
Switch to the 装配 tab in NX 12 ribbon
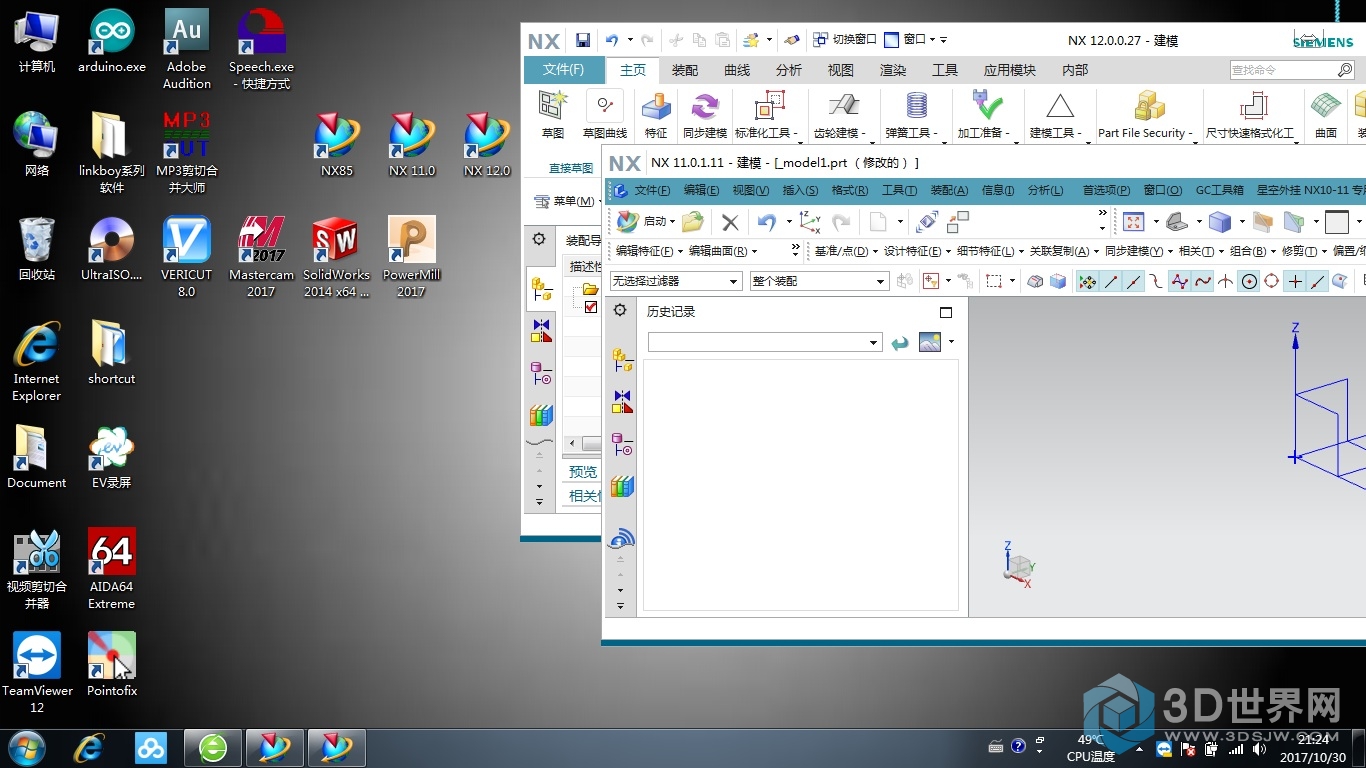pyautogui.click(x=685, y=70)
